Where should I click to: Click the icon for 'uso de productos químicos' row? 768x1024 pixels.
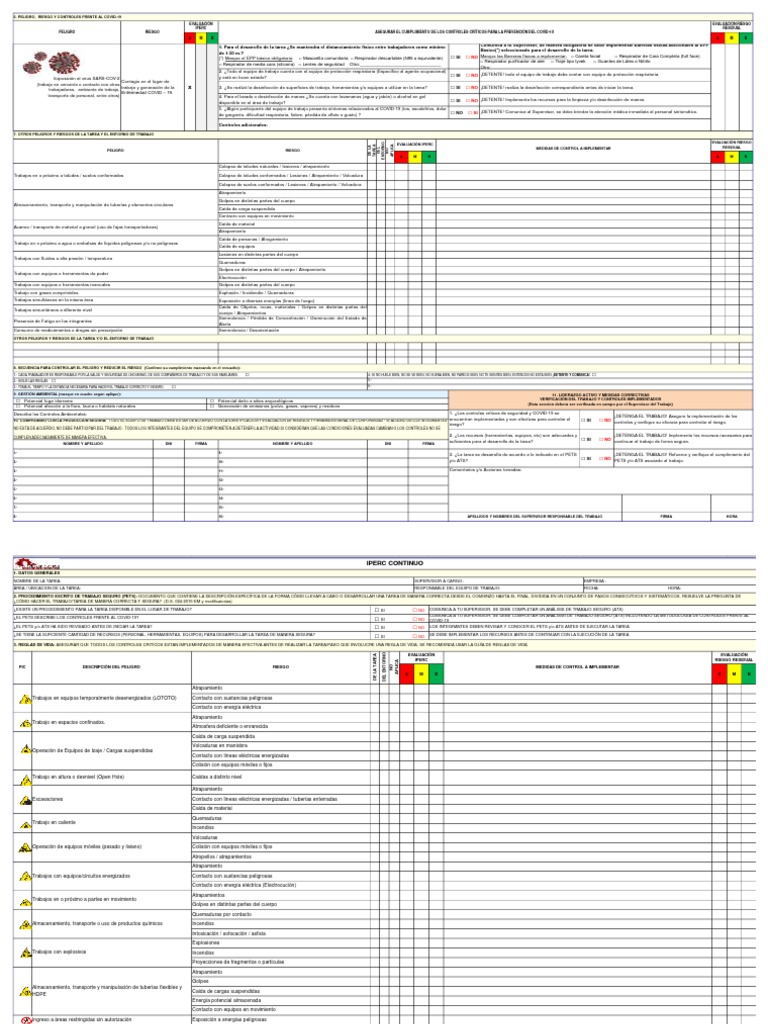coord(25,924)
